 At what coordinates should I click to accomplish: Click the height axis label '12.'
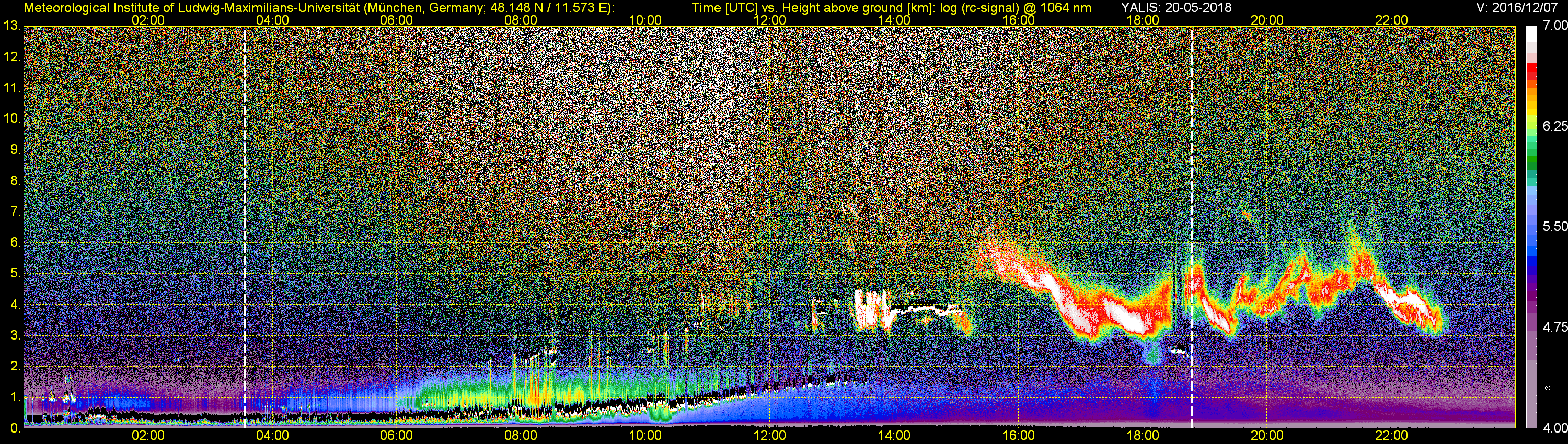tap(12, 57)
